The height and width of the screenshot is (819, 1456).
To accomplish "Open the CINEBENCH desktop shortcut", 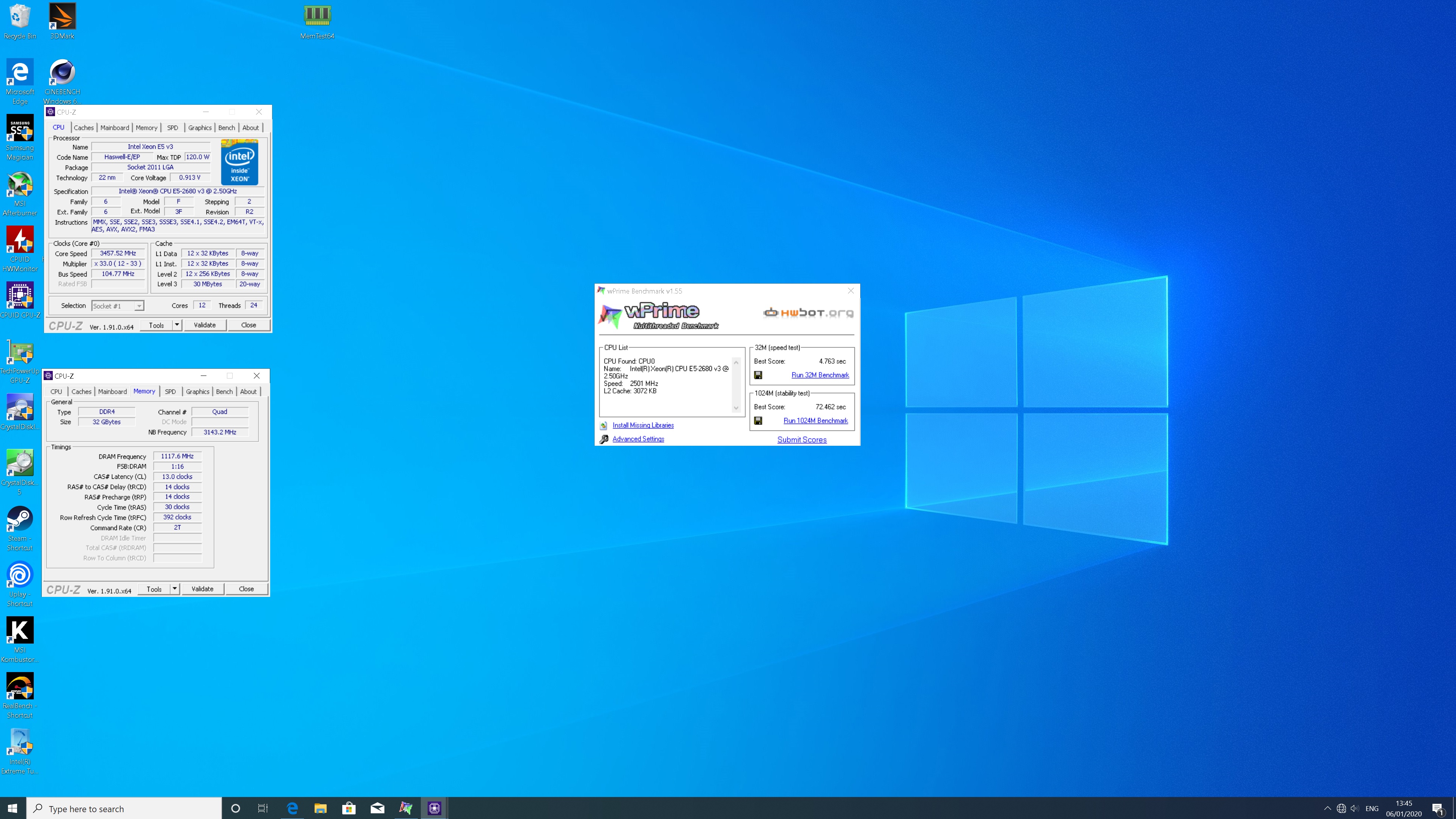I will (x=62, y=82).
